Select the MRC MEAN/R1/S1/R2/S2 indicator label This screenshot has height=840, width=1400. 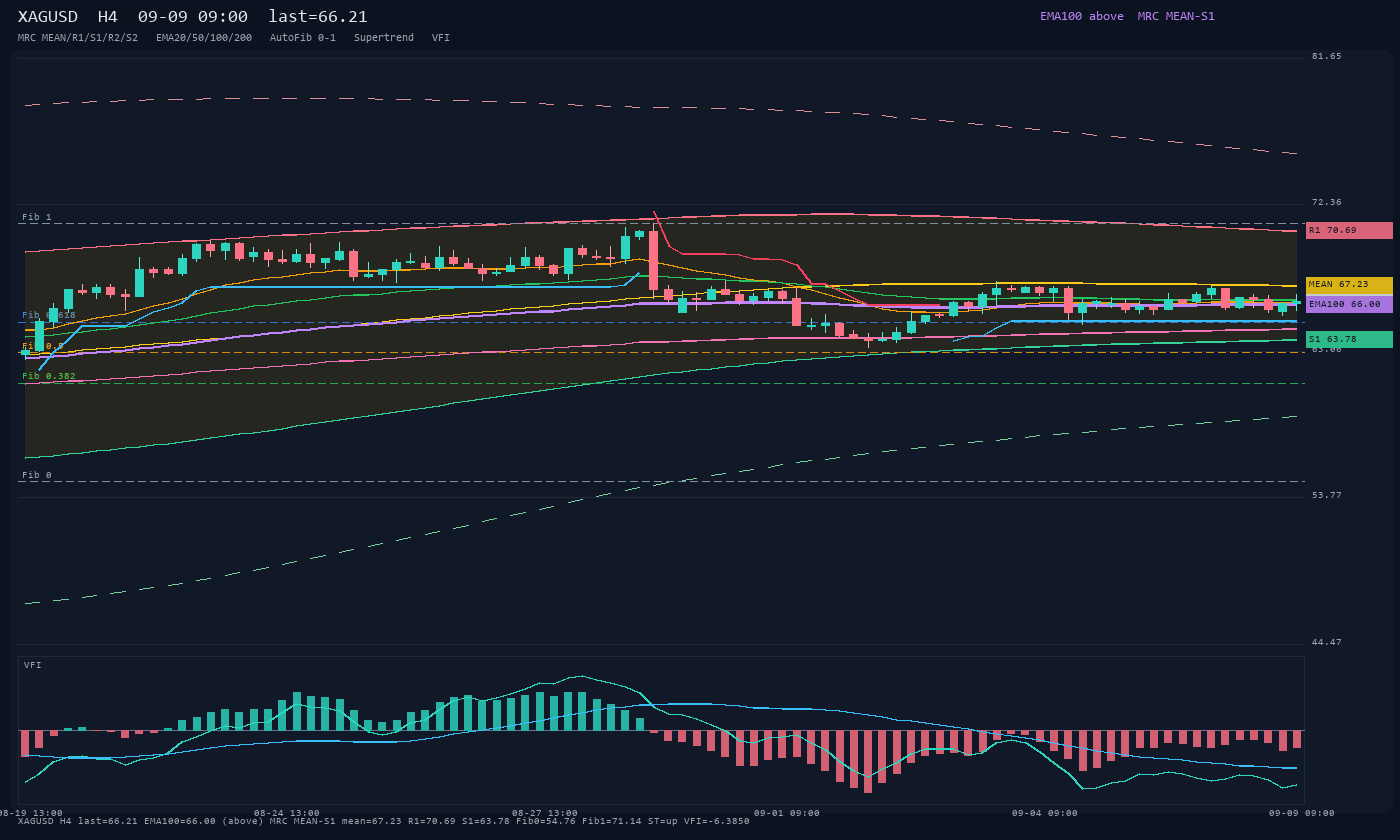tap(78, 38)
